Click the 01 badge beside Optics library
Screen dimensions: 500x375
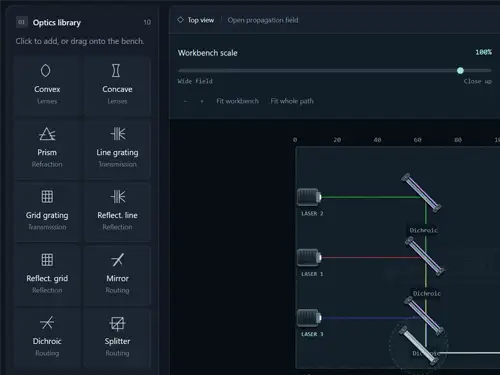[22, 22]
